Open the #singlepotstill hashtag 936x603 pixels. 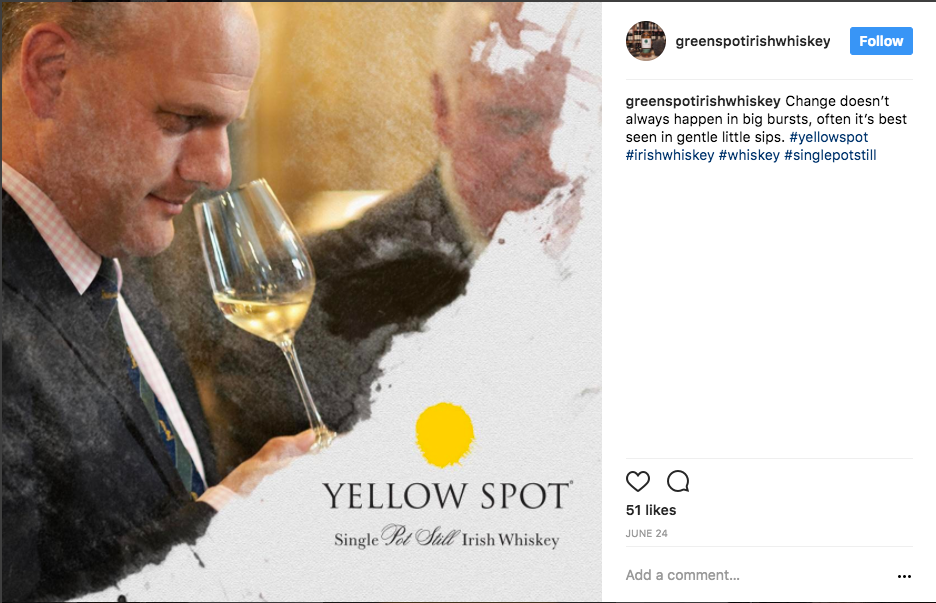[830, 155]
